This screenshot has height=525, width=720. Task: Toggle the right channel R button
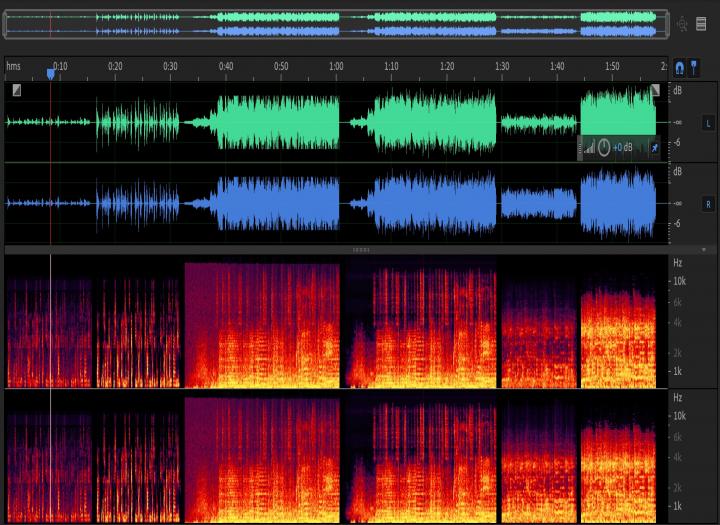coord(709,204)
